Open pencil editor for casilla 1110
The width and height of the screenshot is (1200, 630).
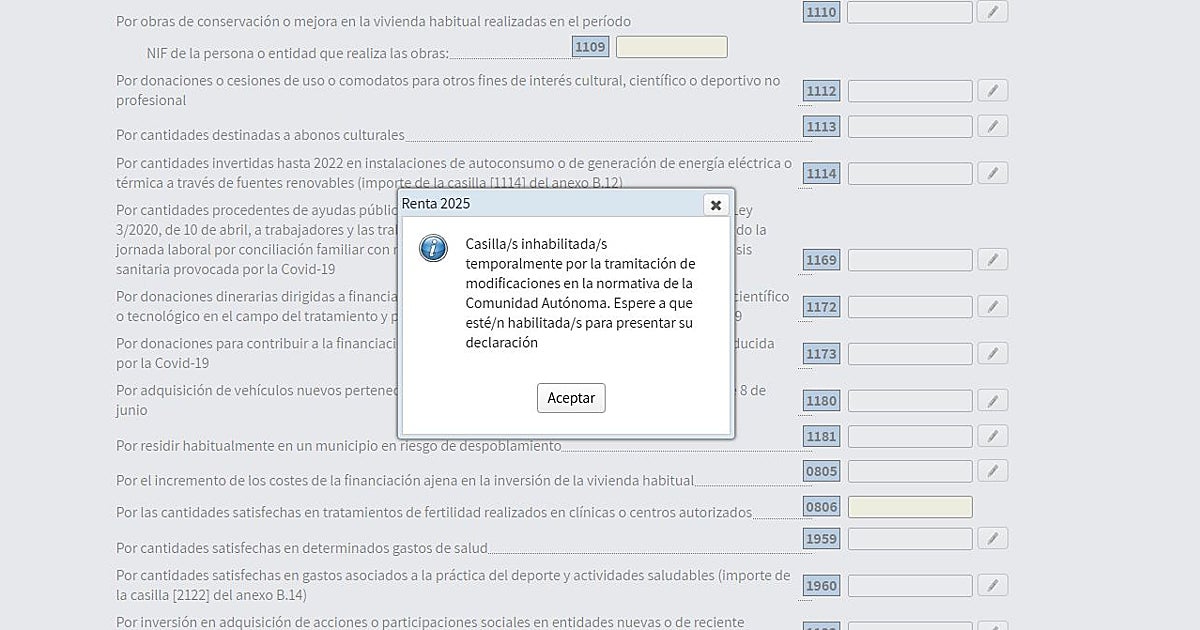pos(992,12)
